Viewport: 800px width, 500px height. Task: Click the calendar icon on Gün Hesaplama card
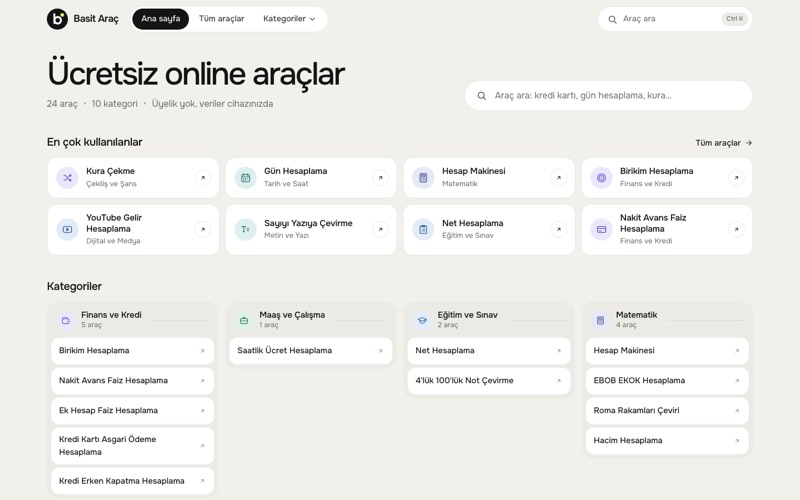pos(245,178)
